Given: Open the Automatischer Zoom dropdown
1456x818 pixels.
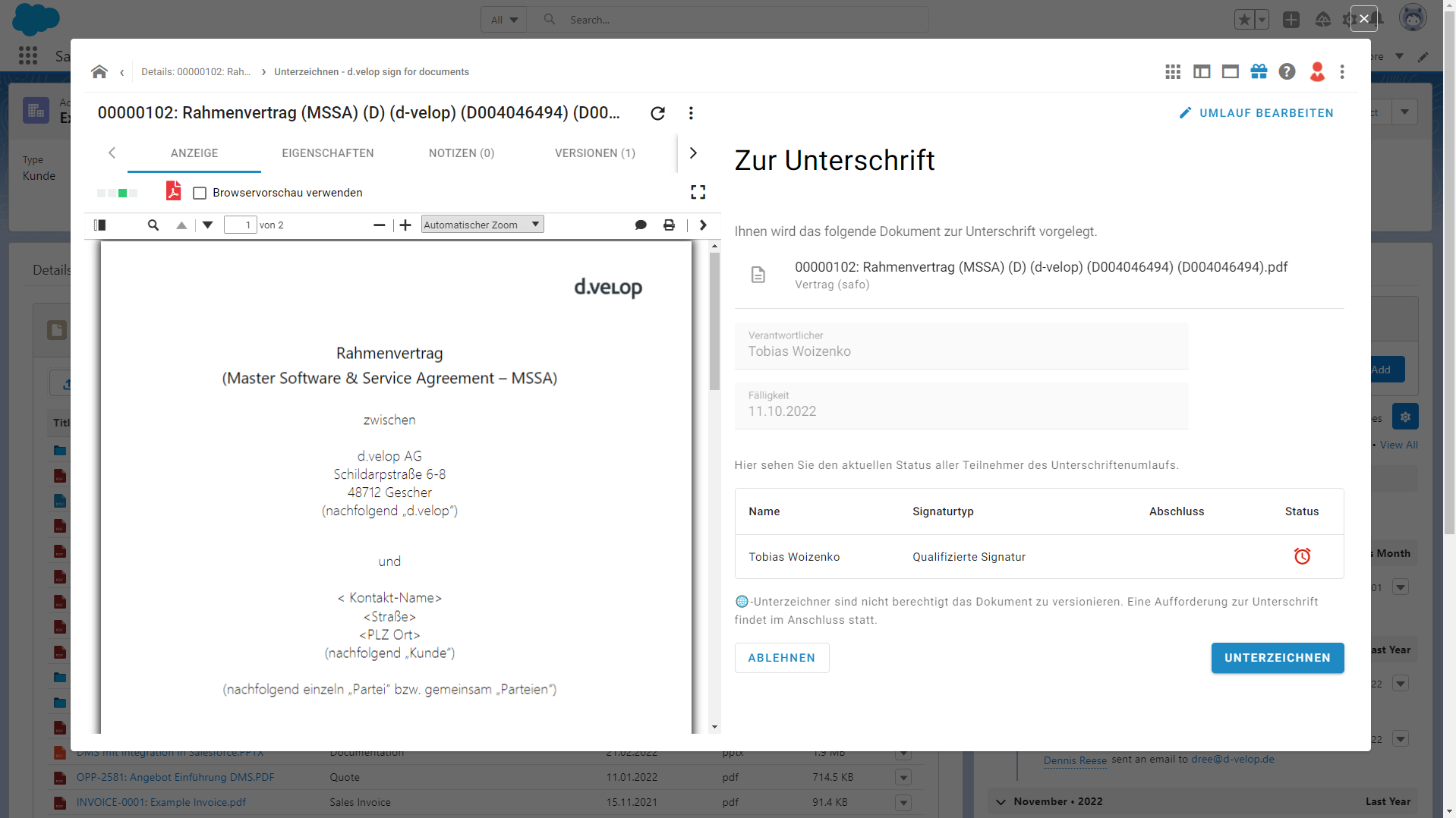Looking at the screenshot, I should click(x=482, y=225).
